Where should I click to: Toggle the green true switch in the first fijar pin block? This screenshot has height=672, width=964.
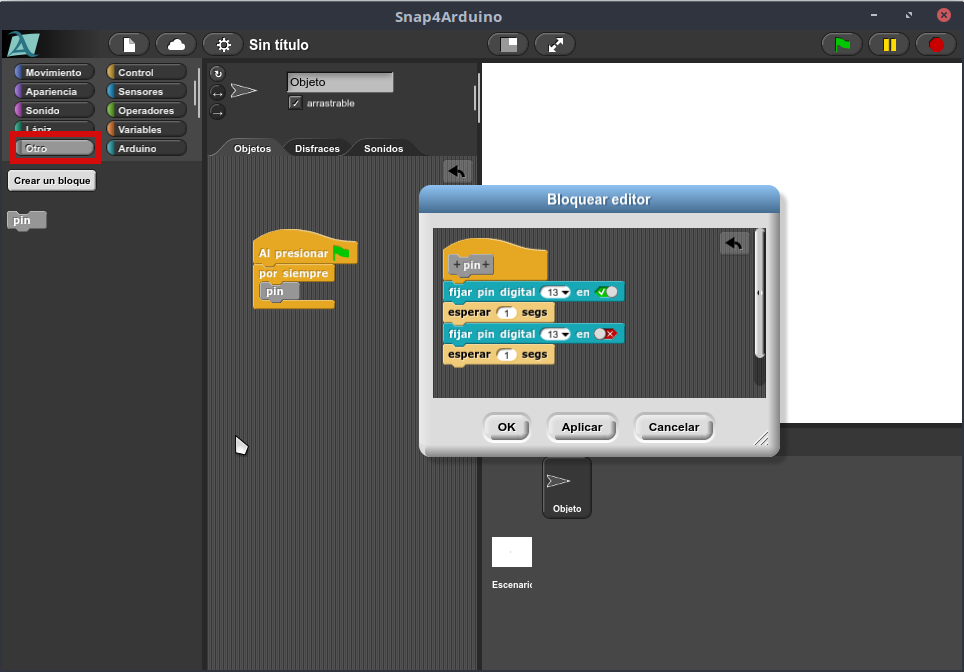[x=606, y=292]
